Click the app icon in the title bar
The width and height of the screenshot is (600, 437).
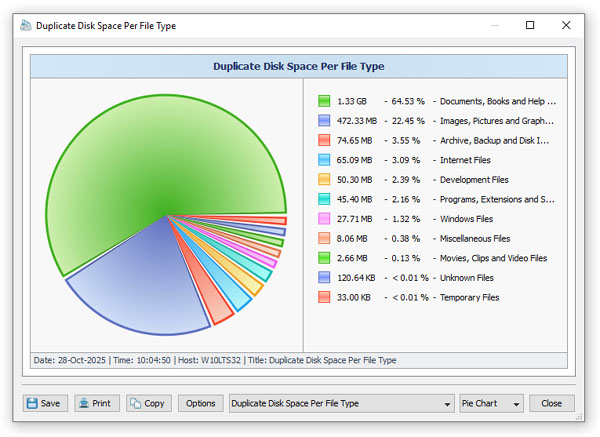tap(26, 25)
